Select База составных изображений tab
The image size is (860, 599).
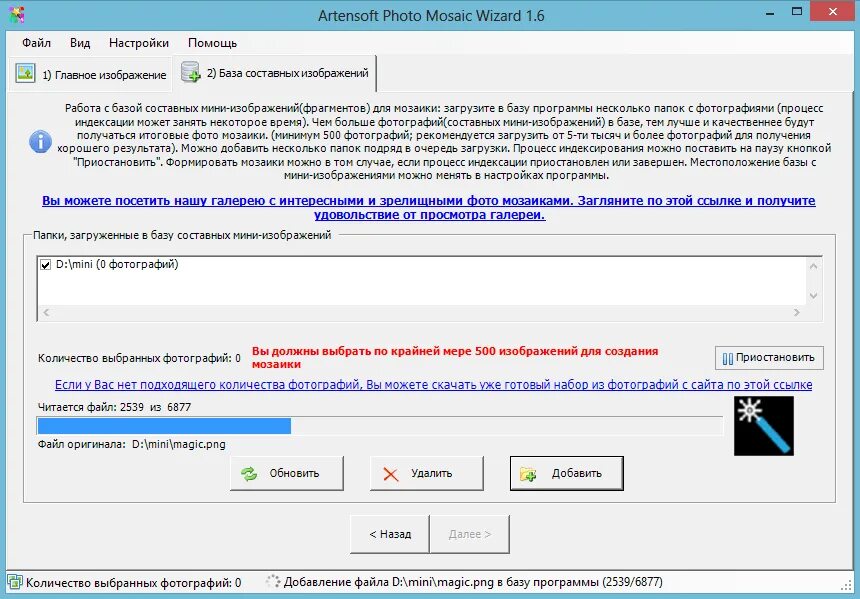[x=274, y=72]
